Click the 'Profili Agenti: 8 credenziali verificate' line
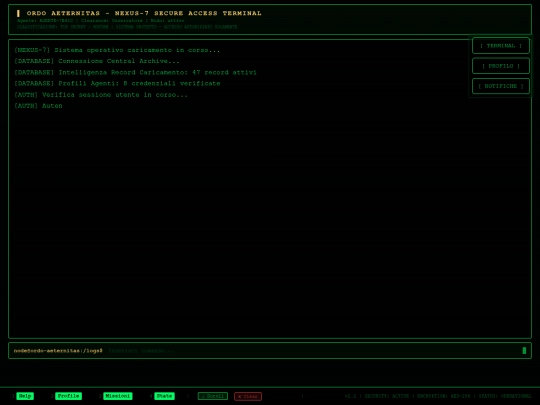Viewport: 540px width, 405px height. pos(117,83)
